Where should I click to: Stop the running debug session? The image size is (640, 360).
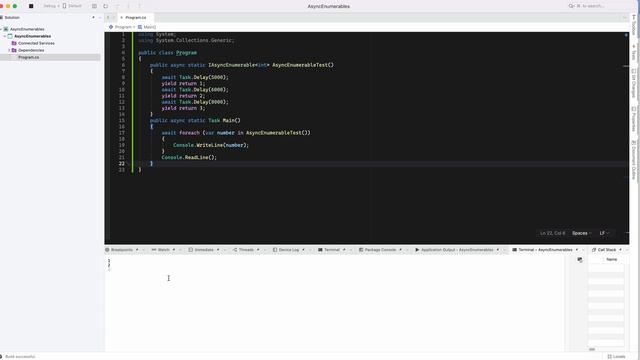tap(31, 6)
